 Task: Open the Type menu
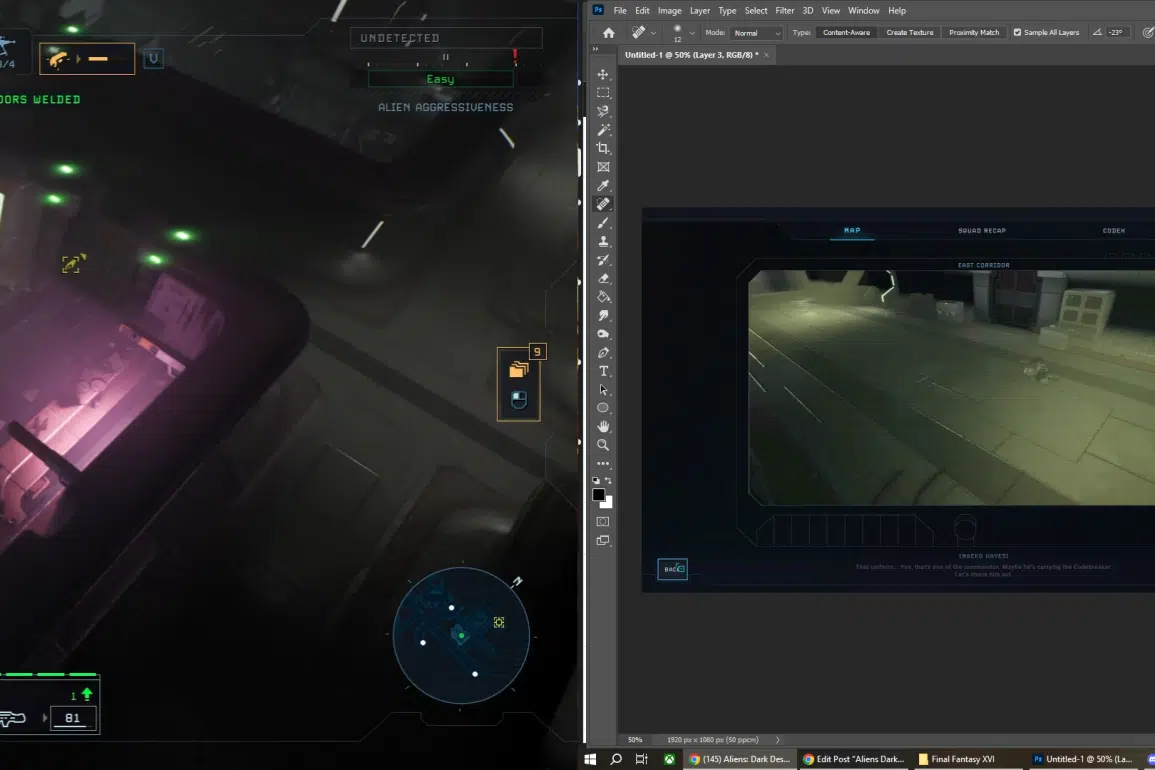pos(727,10)
